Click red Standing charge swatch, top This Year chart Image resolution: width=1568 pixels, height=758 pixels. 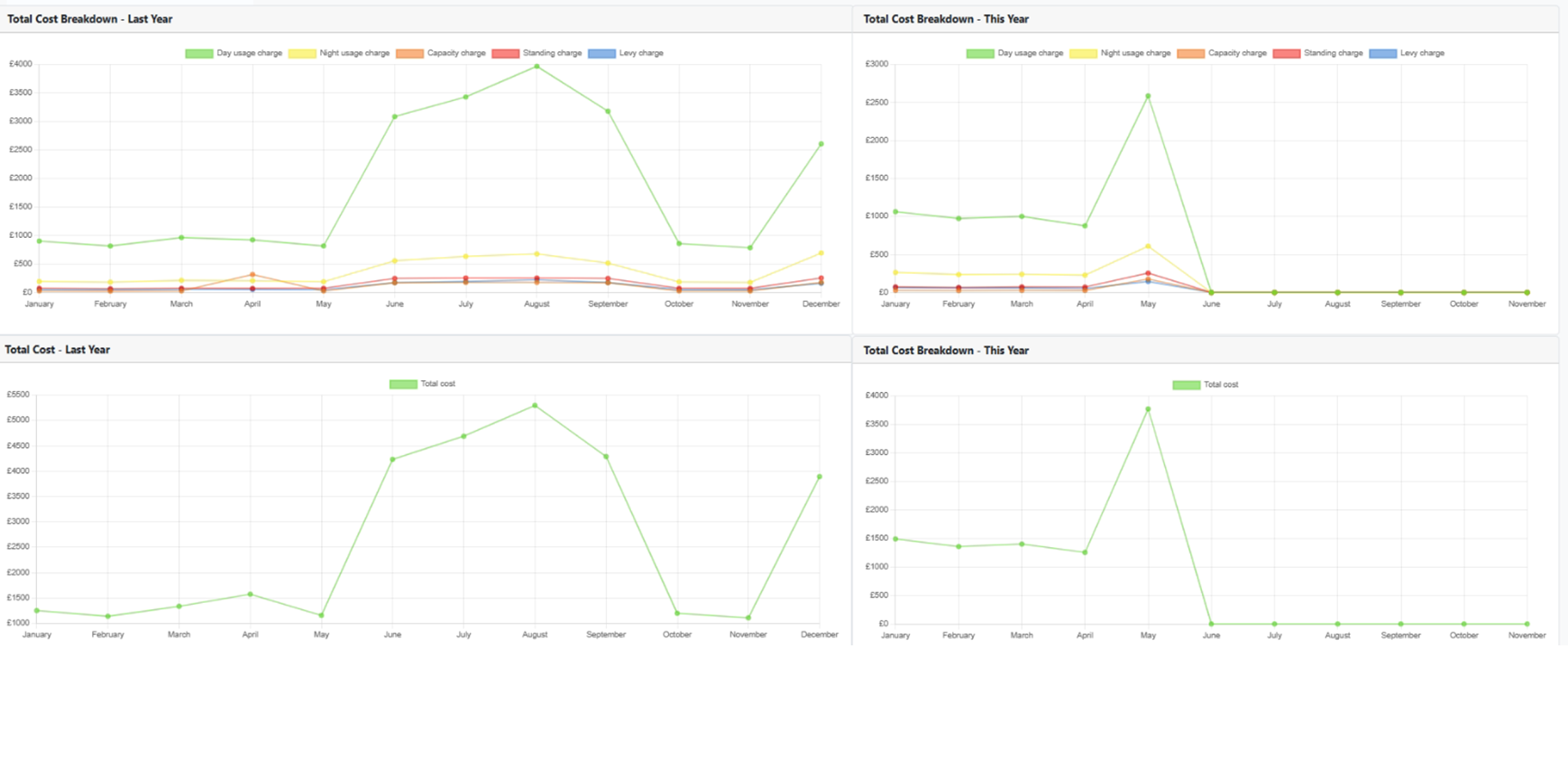coord(1287,54)
